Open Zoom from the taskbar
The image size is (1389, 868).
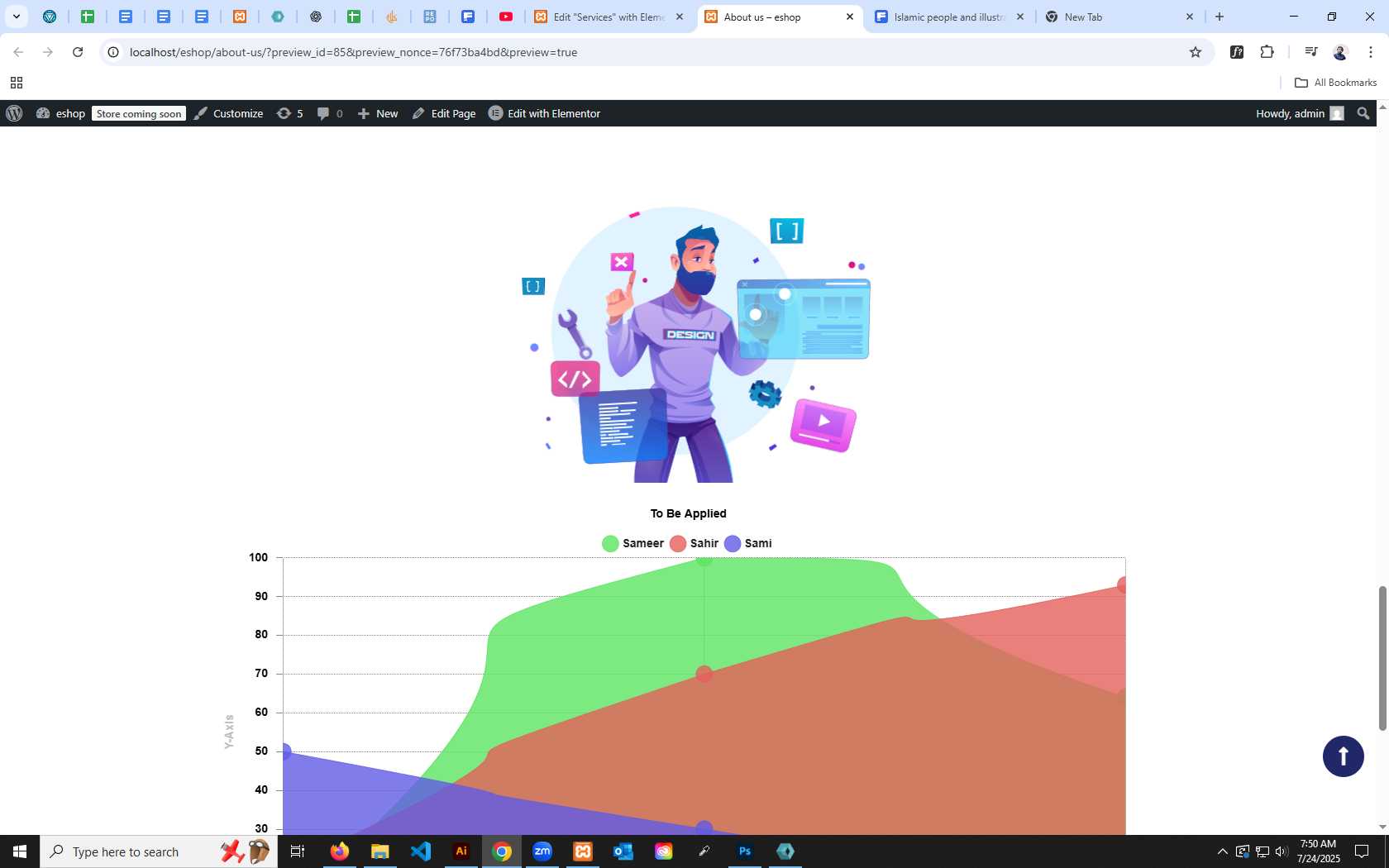(x=542, y=851)
